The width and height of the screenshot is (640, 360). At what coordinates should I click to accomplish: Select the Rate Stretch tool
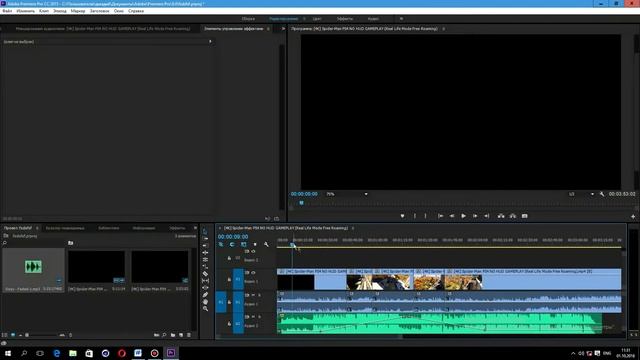pyautogui.click(x=205, y=267)
